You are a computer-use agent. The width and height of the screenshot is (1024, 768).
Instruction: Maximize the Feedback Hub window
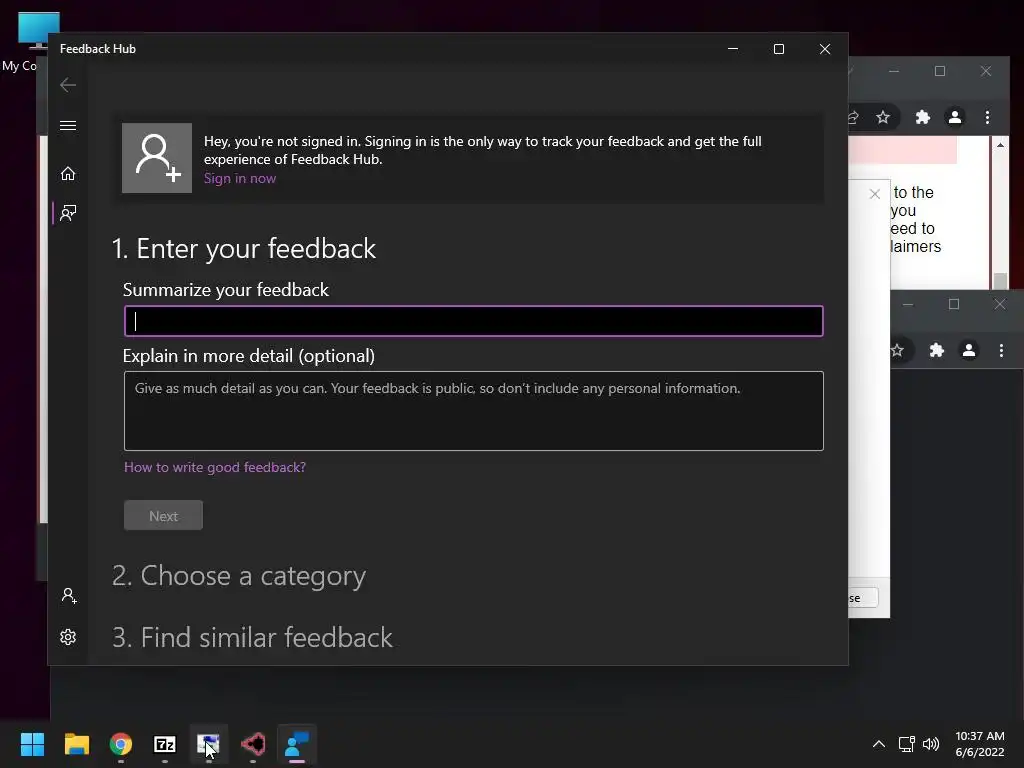[x=778, y=49]
